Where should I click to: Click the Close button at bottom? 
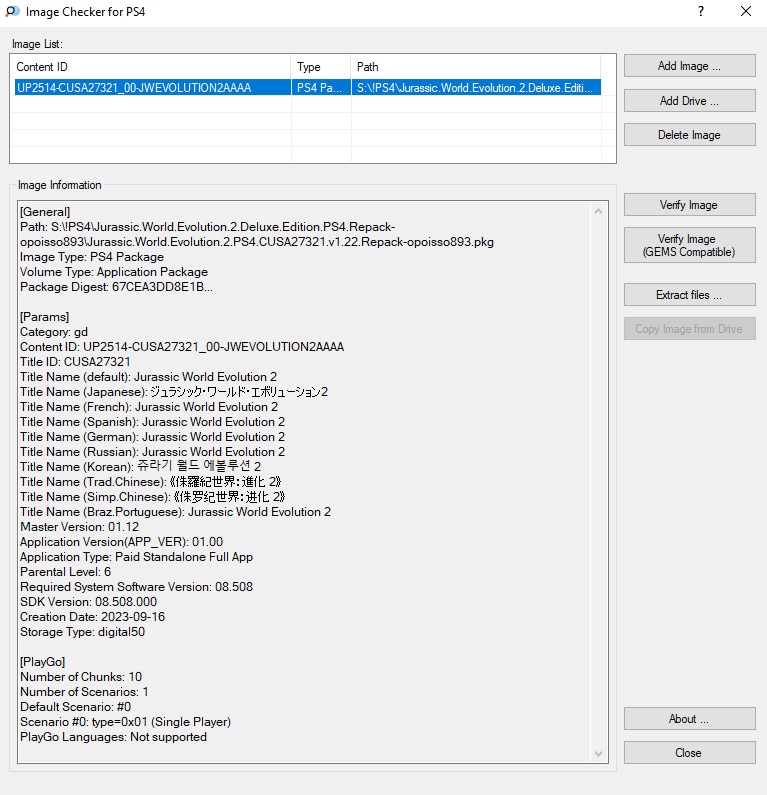click(689, 753)
